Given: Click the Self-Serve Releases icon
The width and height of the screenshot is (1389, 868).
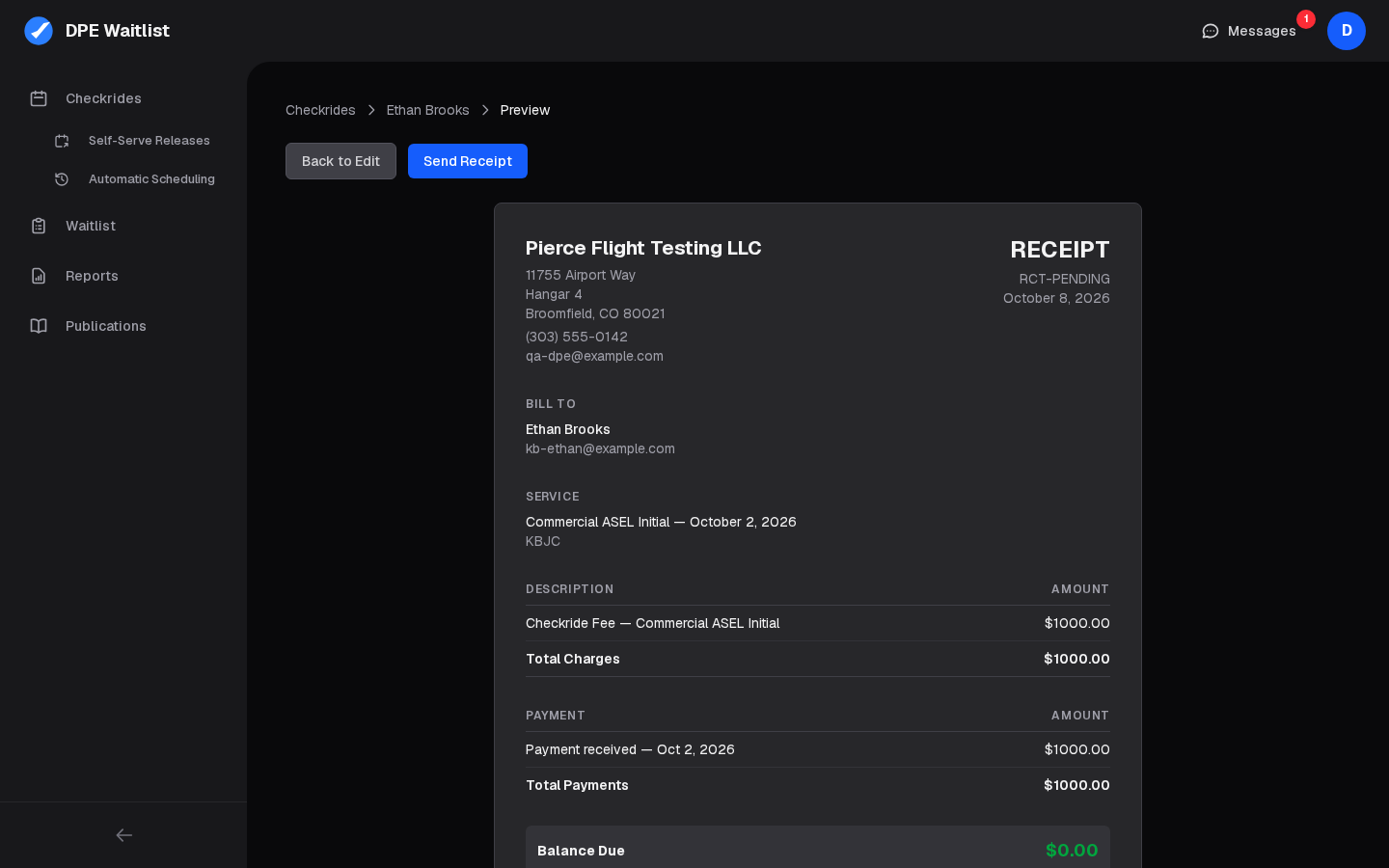Looking at the screenshot, I should (62, 141).
